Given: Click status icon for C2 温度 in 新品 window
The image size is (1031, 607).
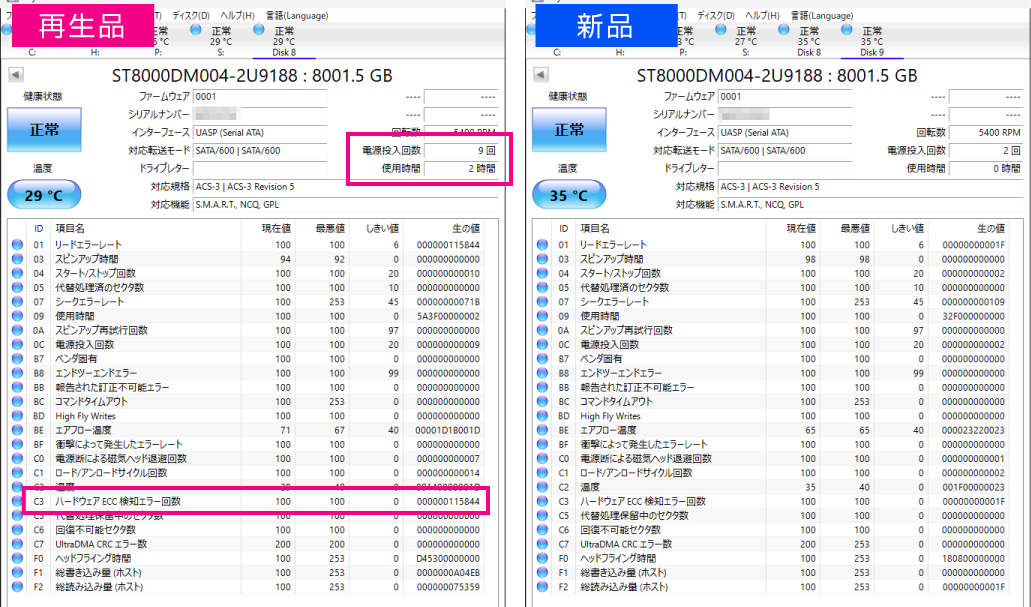Looking at the screenshot, I should click(x=542, y=487).
